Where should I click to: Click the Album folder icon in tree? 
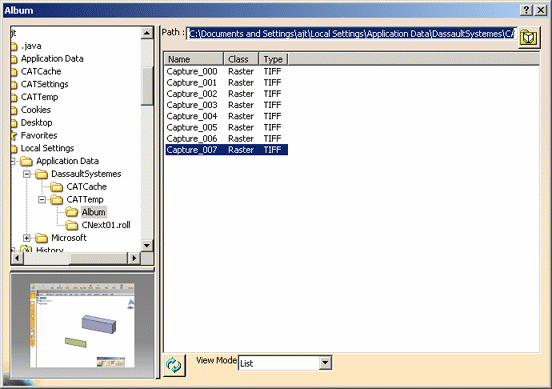click(x=72, y=212)
